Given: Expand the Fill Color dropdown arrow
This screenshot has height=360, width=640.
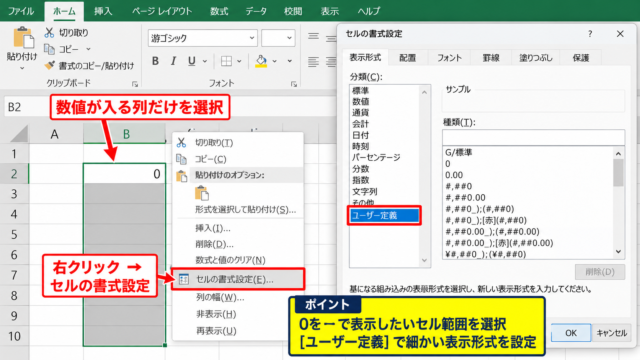Looking at the screenshot, I should coord(274,61).
